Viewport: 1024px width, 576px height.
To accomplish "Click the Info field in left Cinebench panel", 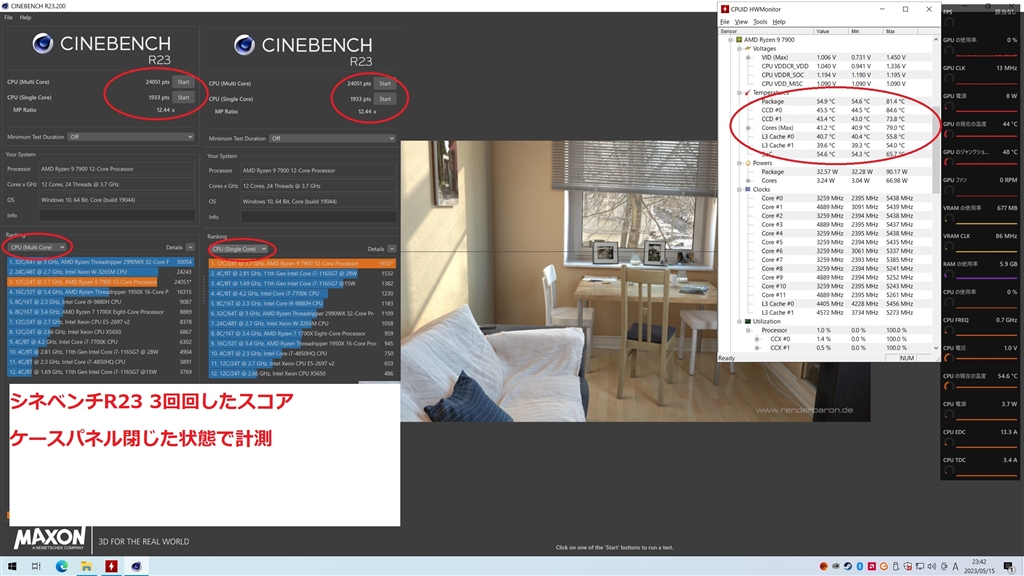I will point(117,216).
